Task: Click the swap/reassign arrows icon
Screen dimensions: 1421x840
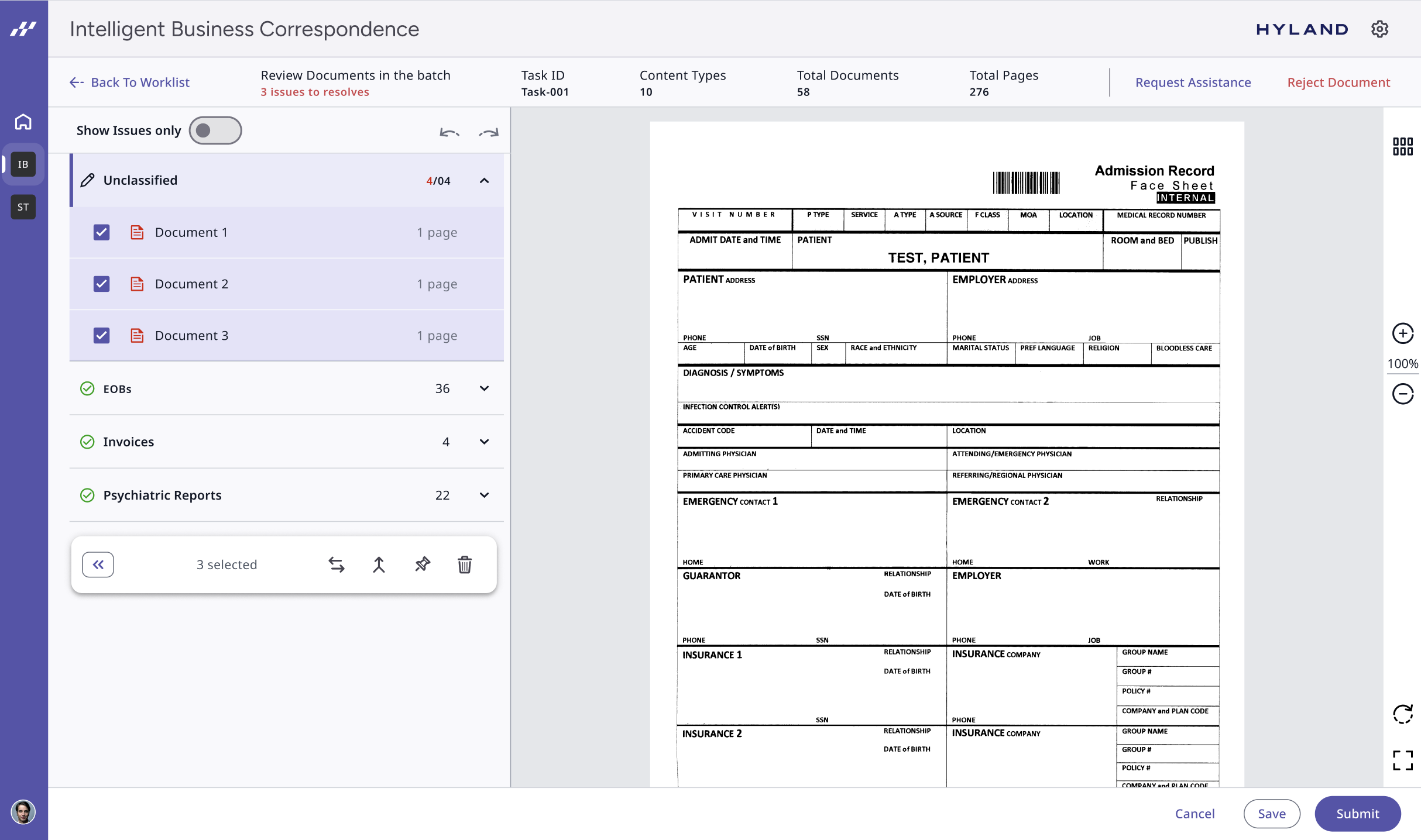Action: pos(337,564)
